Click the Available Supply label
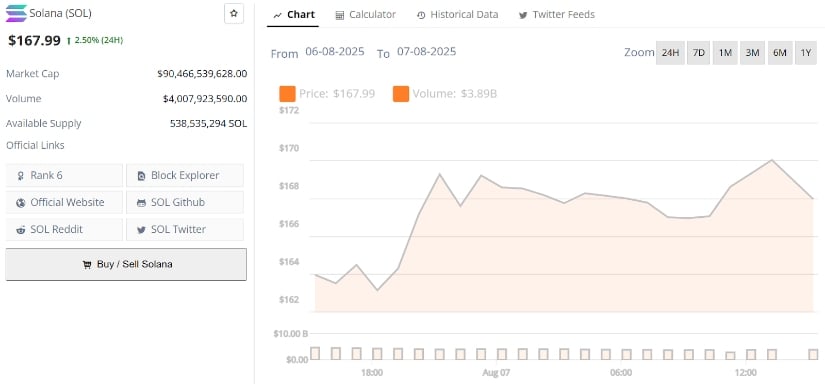The width and height of the screenshot is (825, 384). (44, 124)
